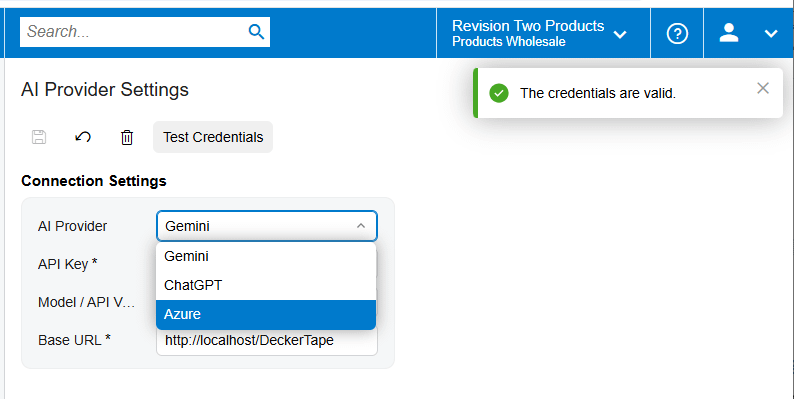Click the green success checkmark icon
Image resolution: width=794 pixels, height=399 pixels.
pos(499,93)
